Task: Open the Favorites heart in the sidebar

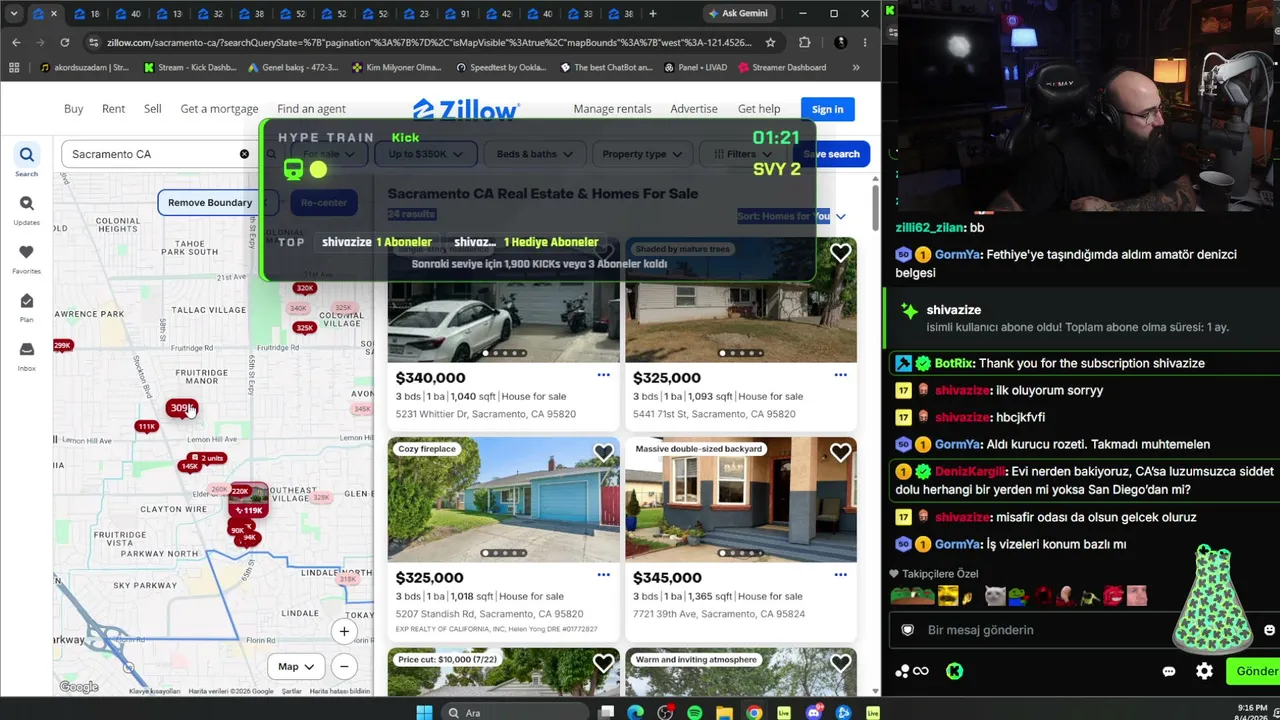Action: 26,258
